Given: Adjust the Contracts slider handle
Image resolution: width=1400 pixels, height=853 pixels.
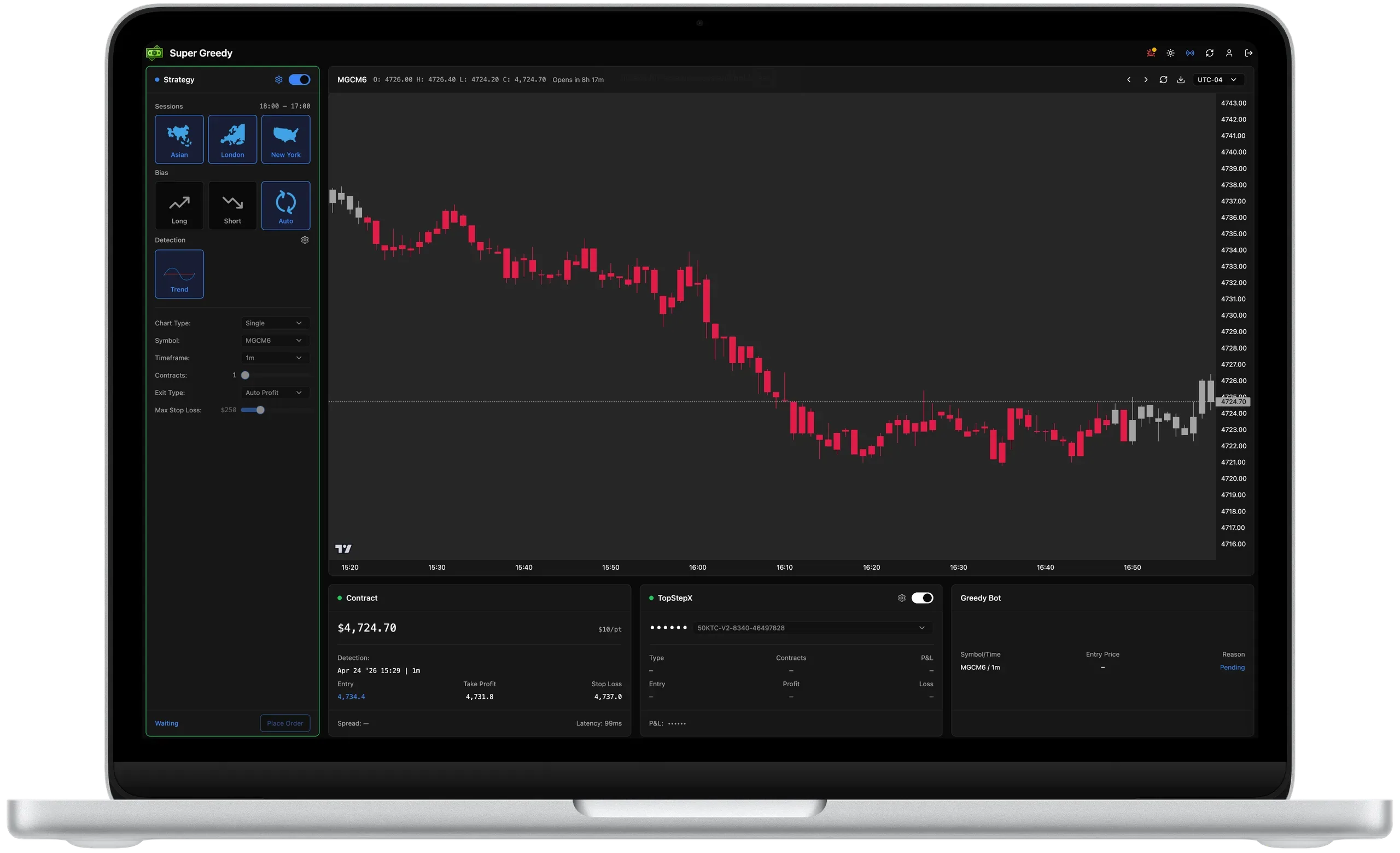Looking at the screenshot, I should click(245, 375).
